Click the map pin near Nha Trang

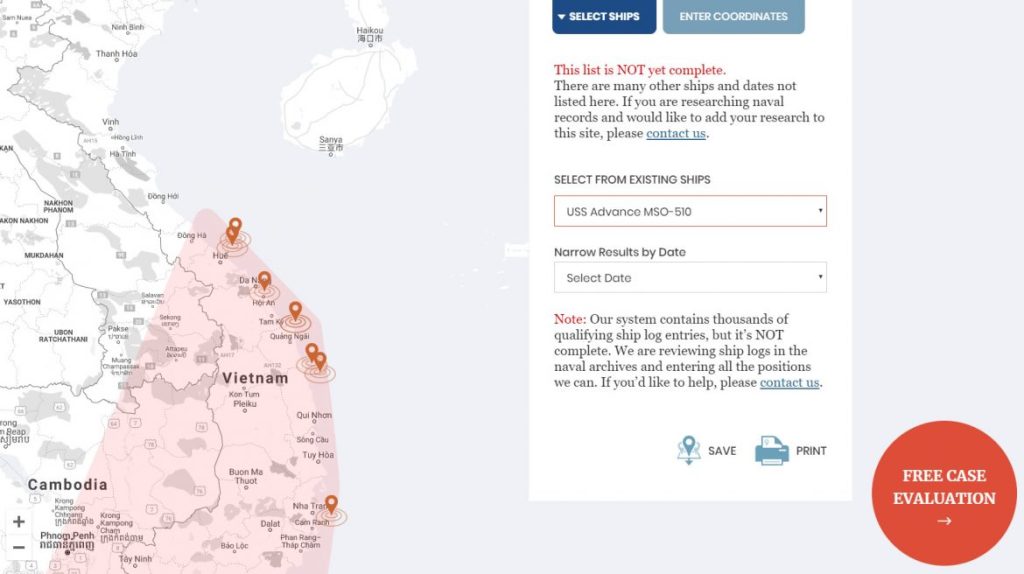tap(331, 505)
